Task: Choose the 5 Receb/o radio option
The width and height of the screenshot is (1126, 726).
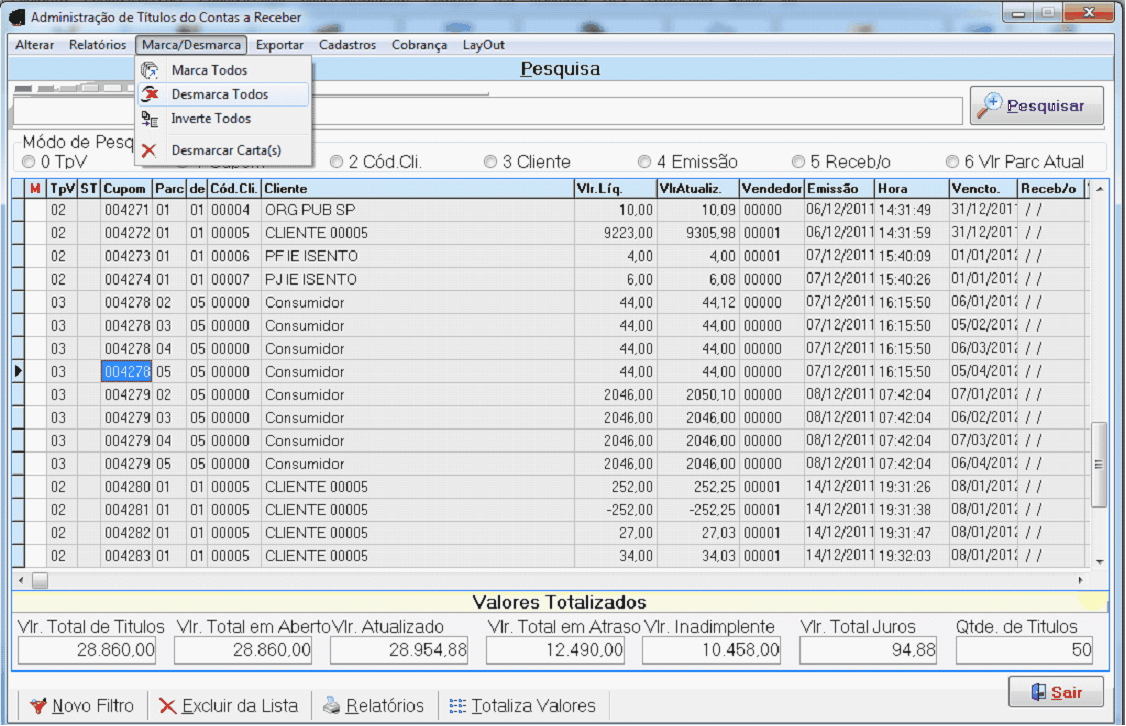Action: 798,162
